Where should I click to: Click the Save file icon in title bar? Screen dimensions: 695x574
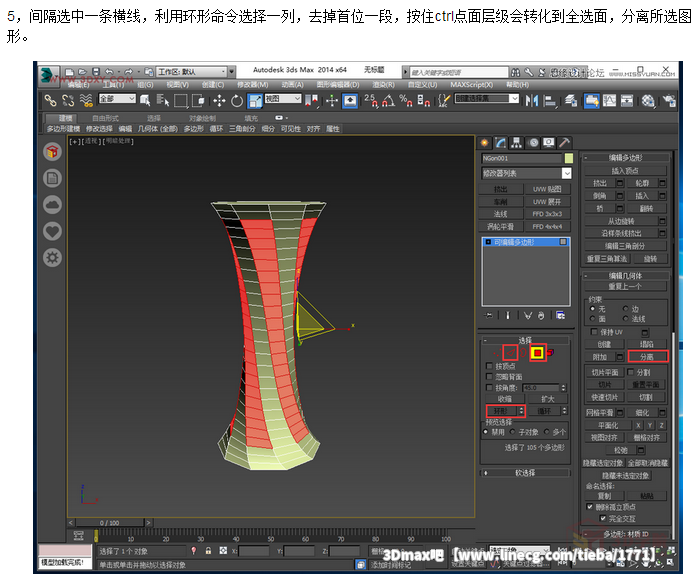coord(96,71)
